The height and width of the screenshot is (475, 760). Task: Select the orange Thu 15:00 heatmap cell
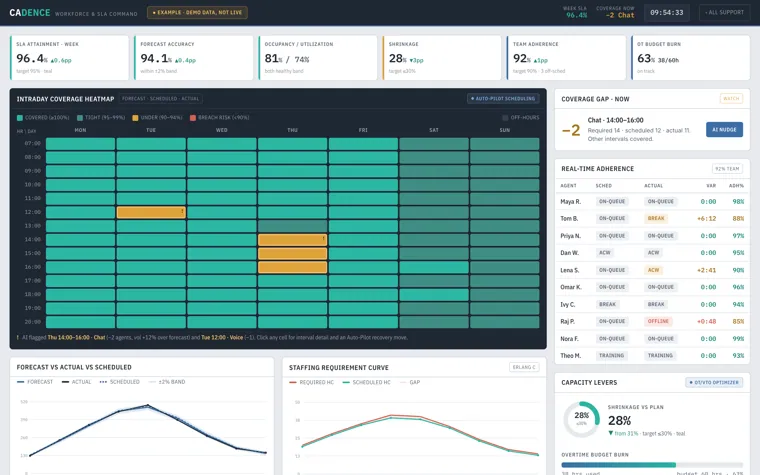coord(292,253)
